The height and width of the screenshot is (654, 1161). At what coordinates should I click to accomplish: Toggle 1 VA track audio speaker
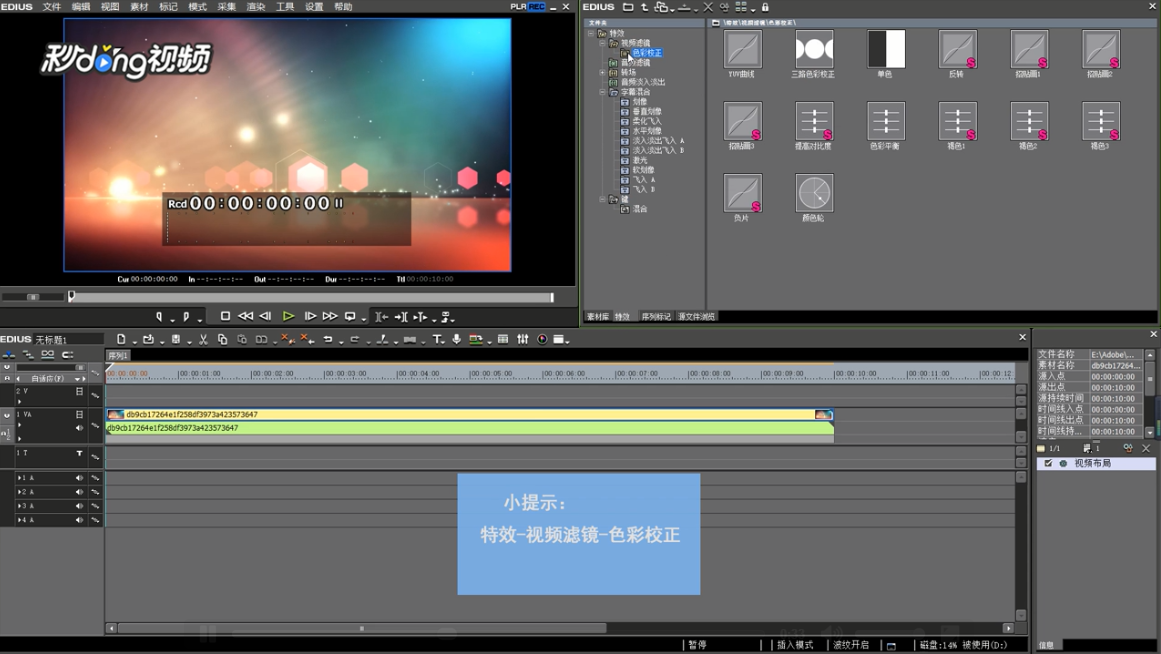(79, 427)
